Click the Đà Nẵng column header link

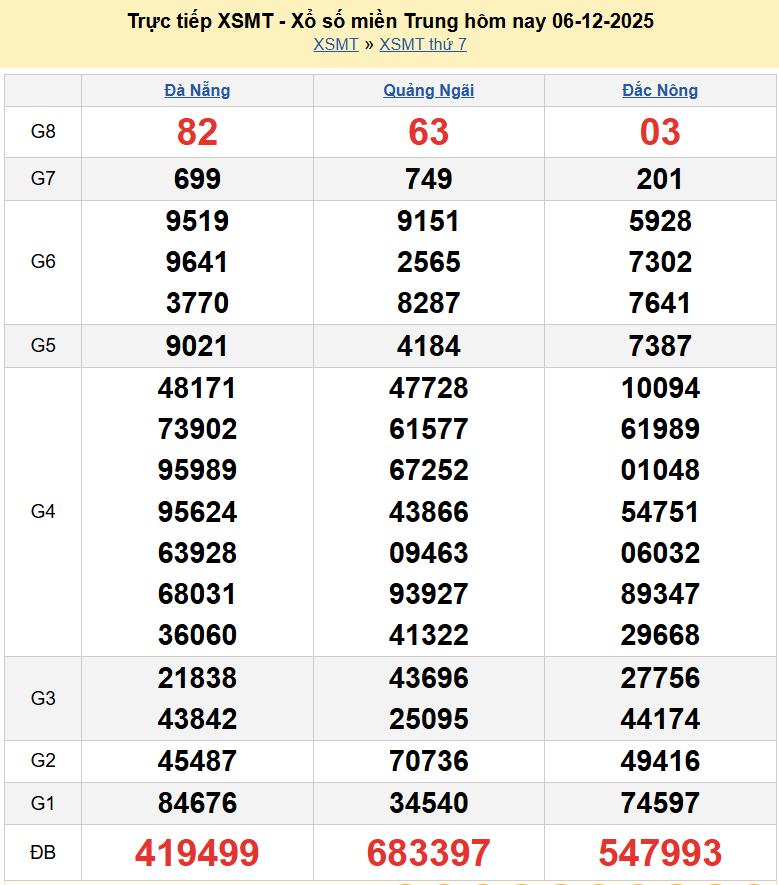tap(197, 90)
